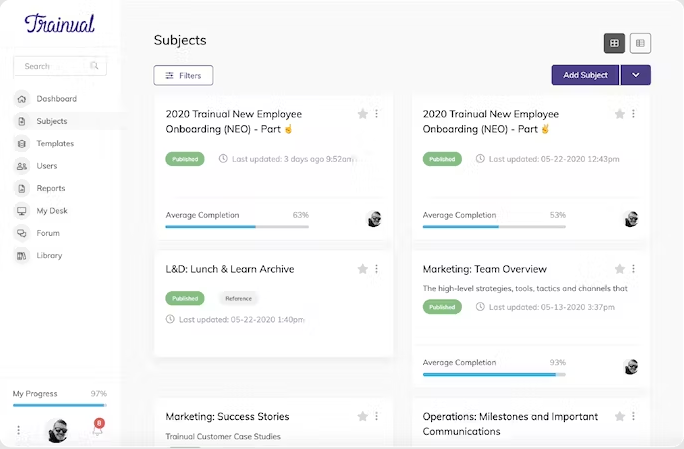This screenshot has width=684, height=449.
Task: Star the NEO Part 1 subject
Action: point(363,114)
